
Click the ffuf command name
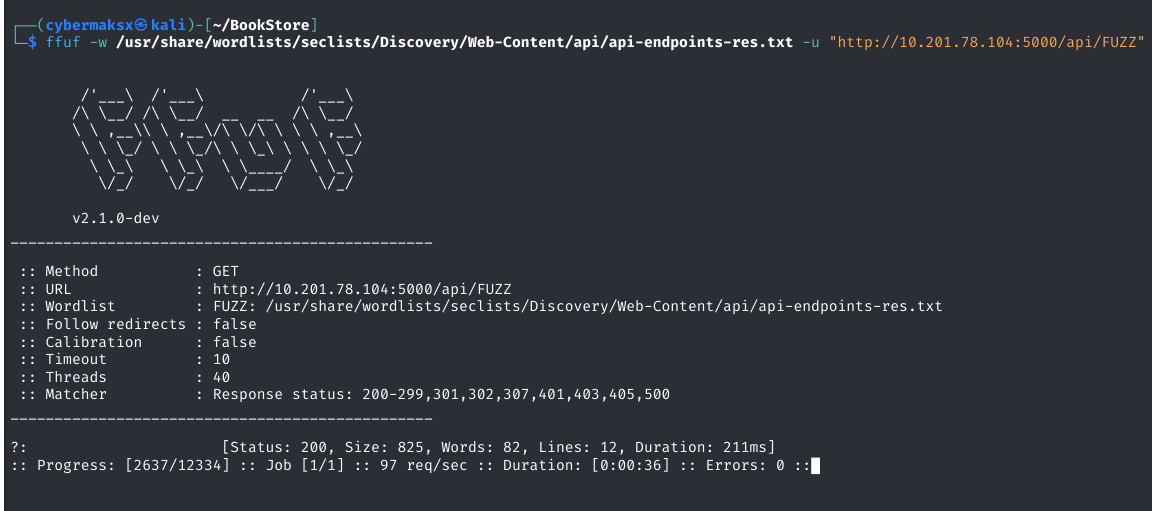(62, 43)
